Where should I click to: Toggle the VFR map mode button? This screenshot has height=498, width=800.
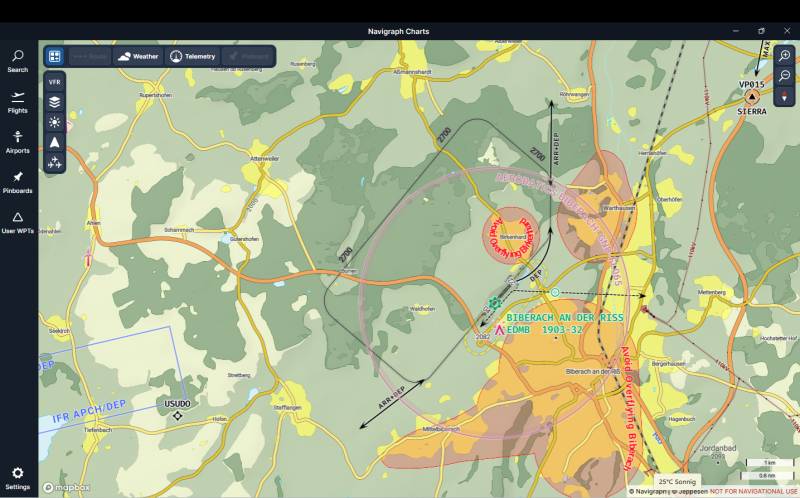(55, 82)
